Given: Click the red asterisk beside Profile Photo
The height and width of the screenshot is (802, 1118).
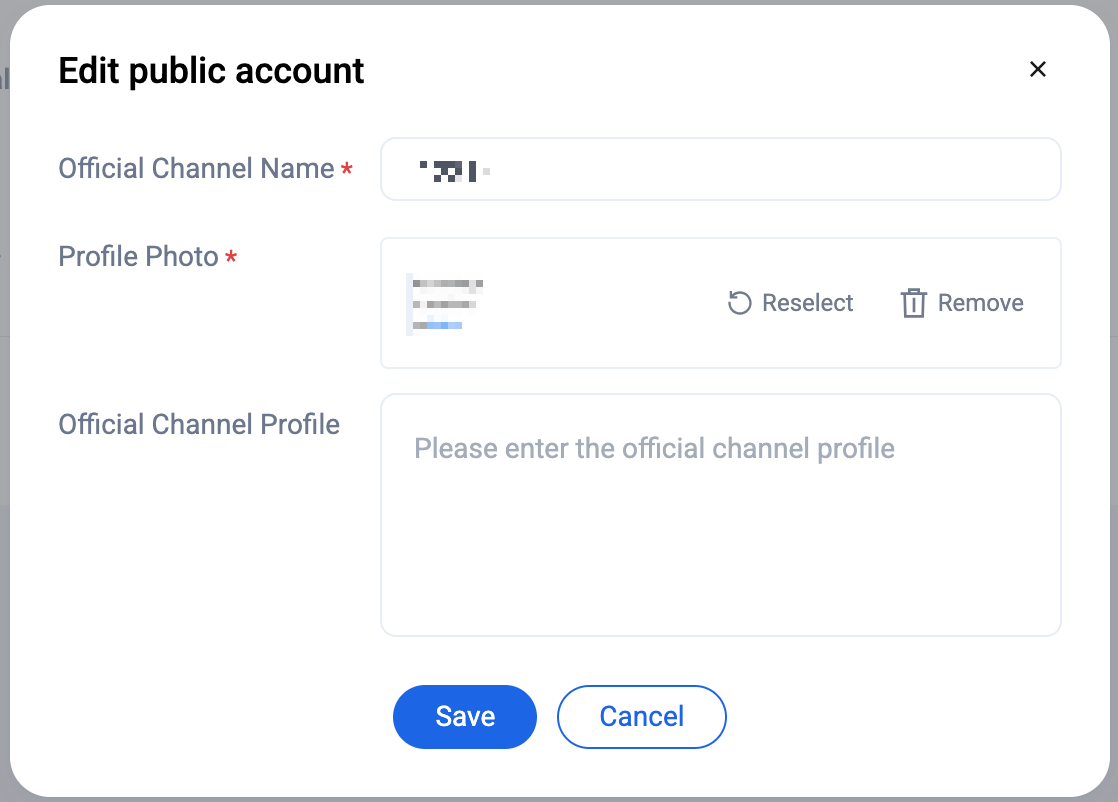Looking at the screenshot, I should 231,259.
